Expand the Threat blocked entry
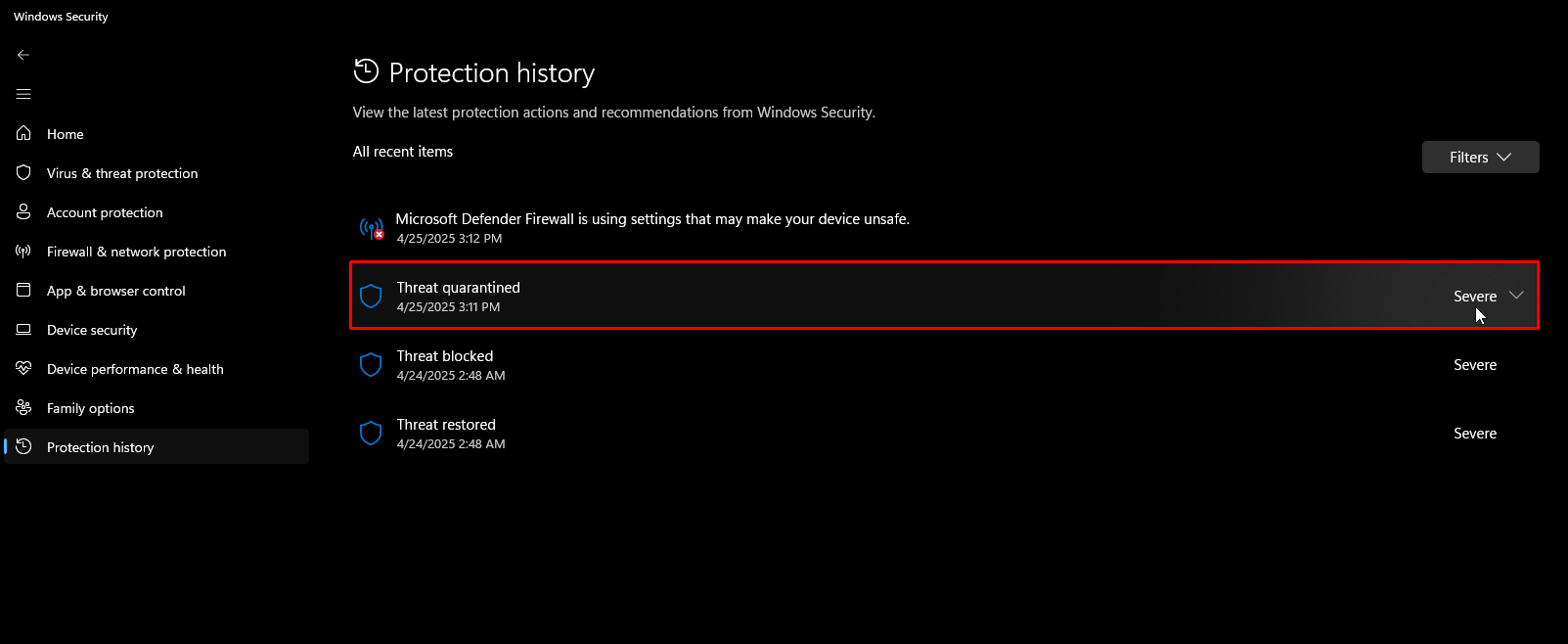The width and height of the screenshot is (1568, 644). 943,365
